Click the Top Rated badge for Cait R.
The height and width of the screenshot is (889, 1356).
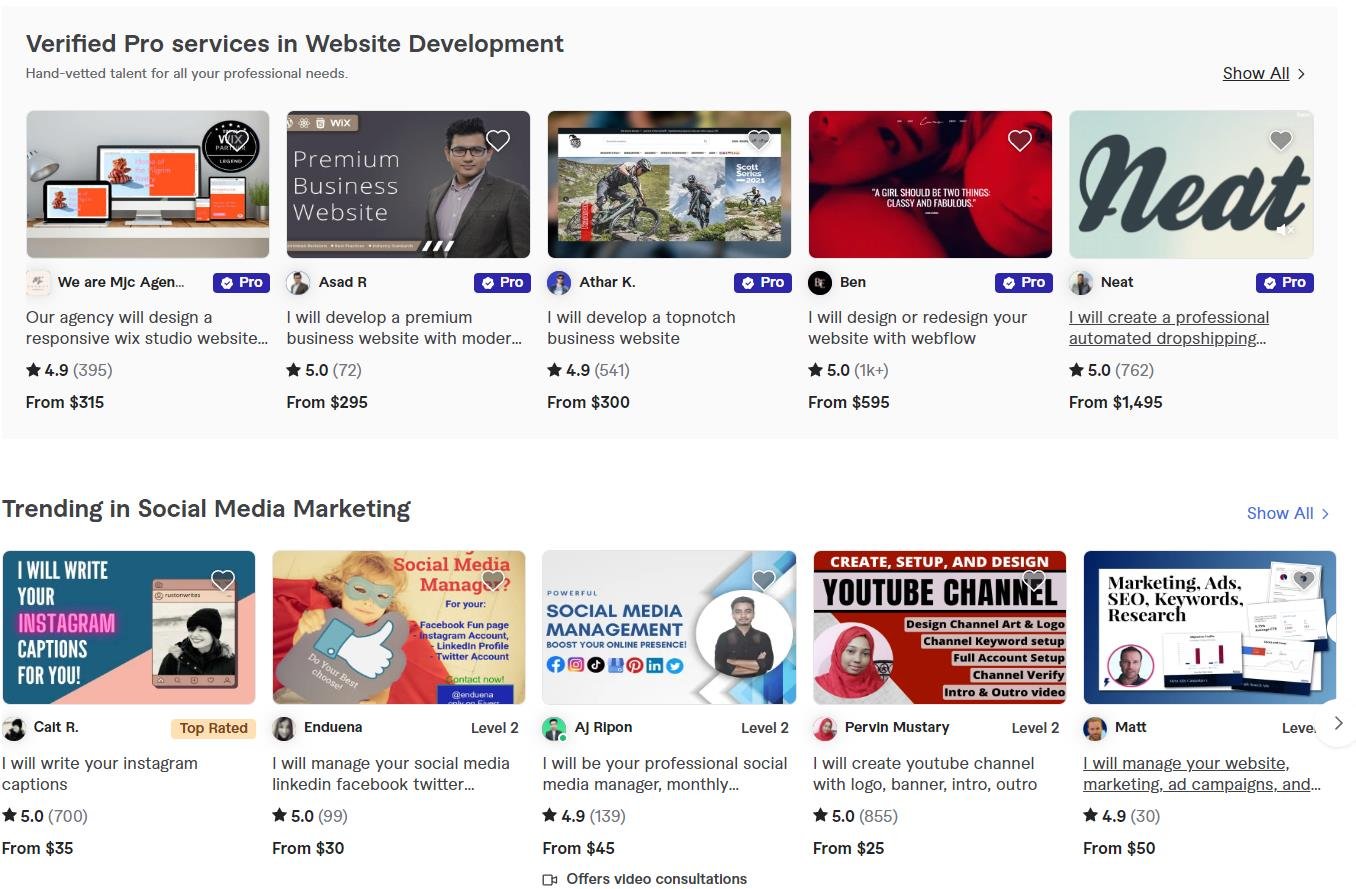click(213, 728)
